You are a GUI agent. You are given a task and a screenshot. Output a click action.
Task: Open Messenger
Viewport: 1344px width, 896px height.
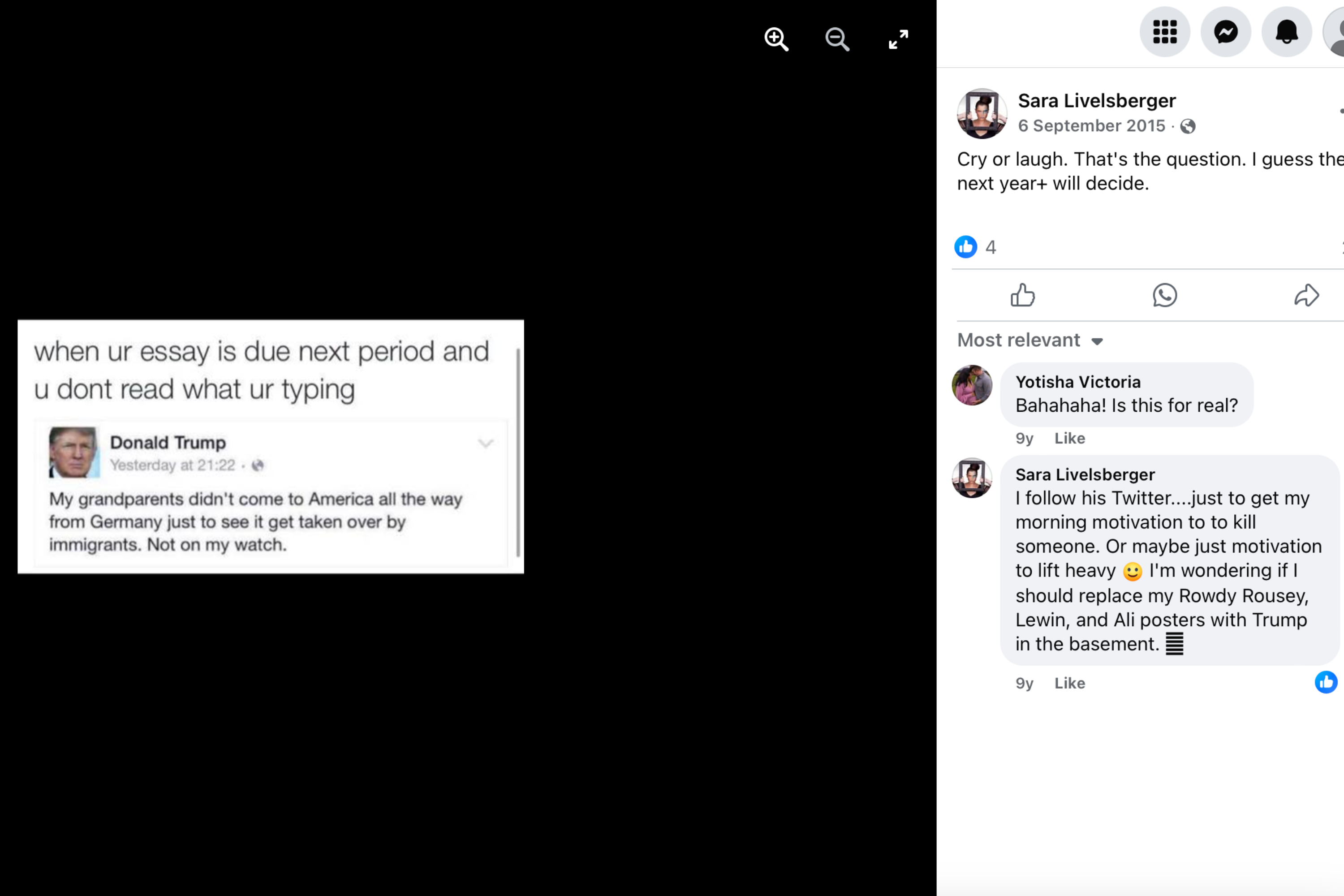1226,32
